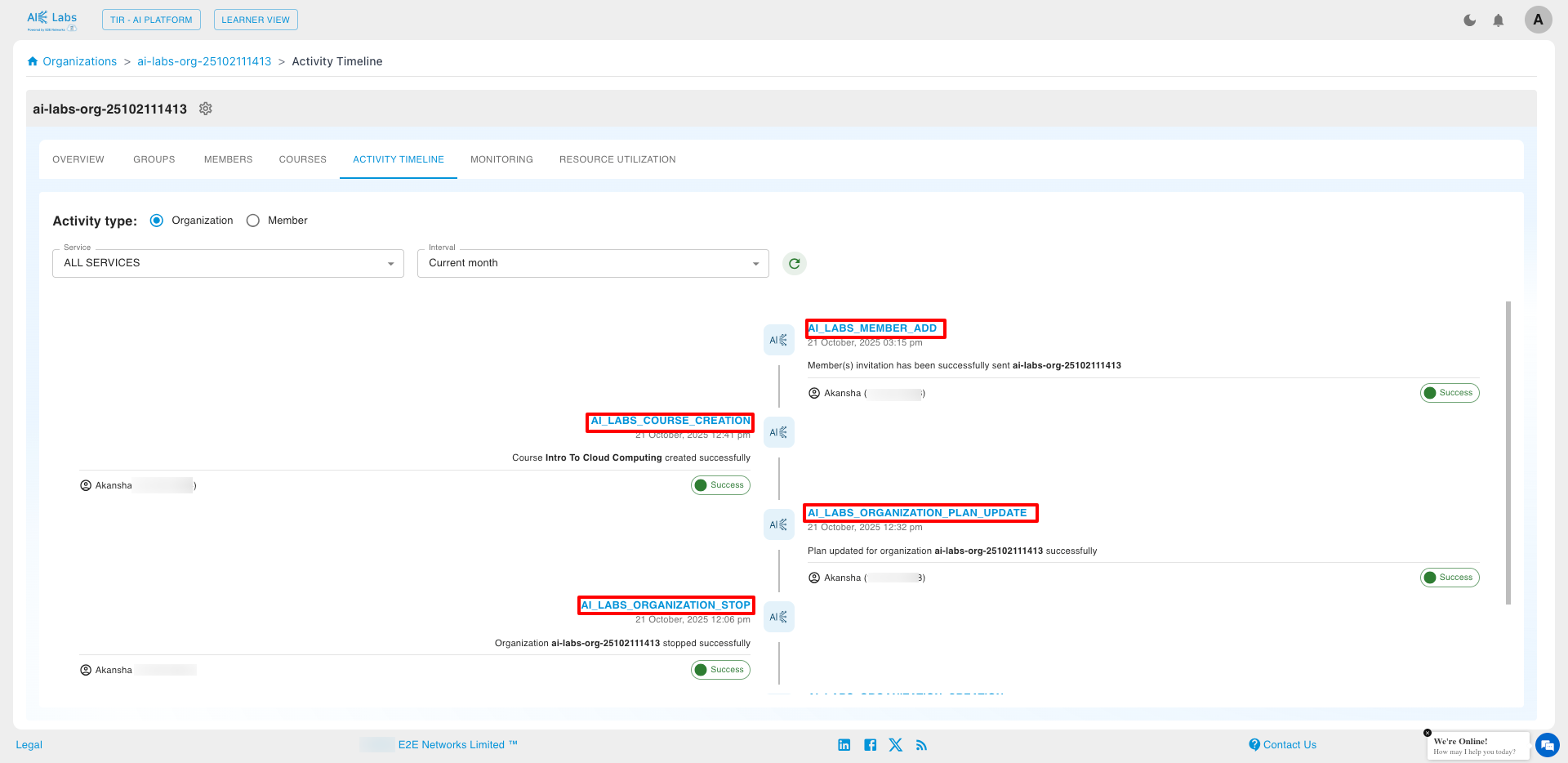This screenshot has width=1568, height=763.
Task: Open Organizations breadcrumb link
Action: point(80,61)
